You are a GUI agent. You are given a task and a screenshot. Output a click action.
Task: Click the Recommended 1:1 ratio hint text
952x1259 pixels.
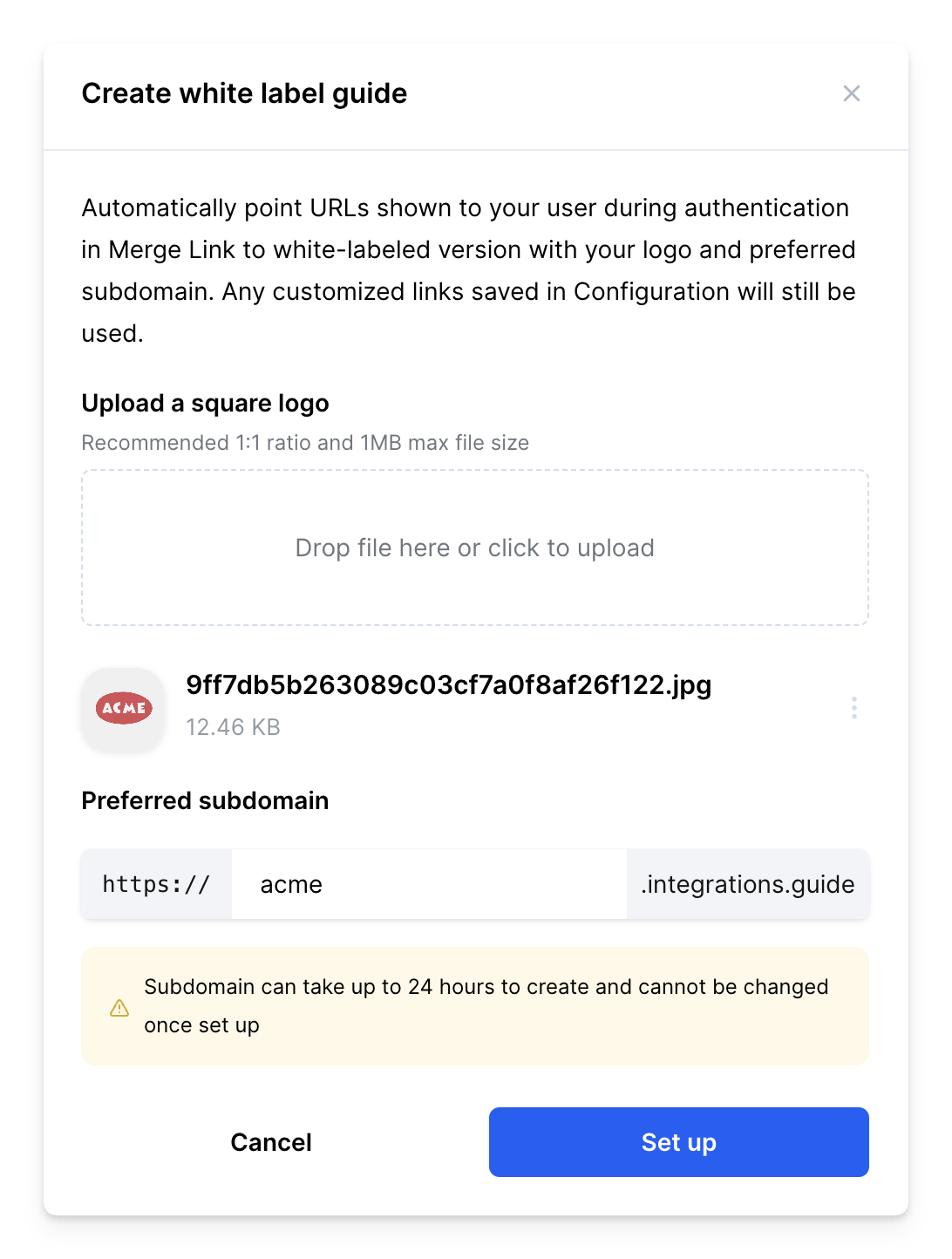(x=305, y=443)
